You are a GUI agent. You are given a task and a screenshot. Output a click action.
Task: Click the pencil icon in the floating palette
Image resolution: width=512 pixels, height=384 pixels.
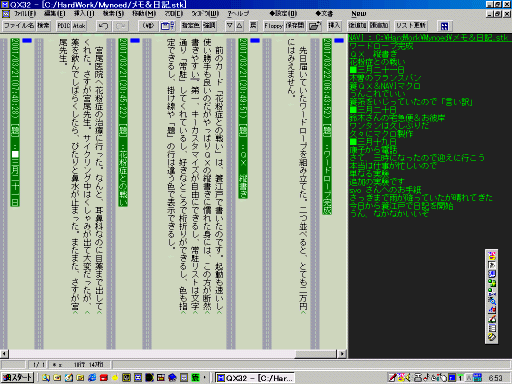(x=492, y=319)
